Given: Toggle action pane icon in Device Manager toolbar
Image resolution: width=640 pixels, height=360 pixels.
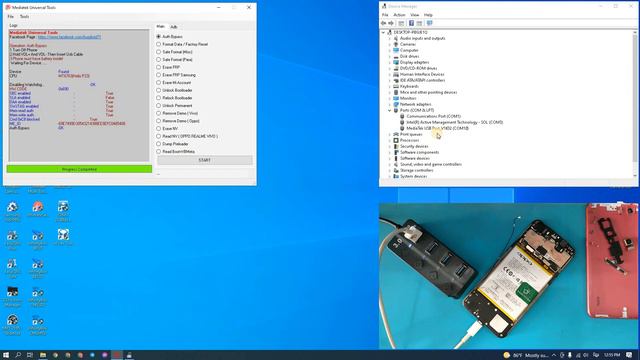Looking at the screenshot, I should [x=419, y=23].
